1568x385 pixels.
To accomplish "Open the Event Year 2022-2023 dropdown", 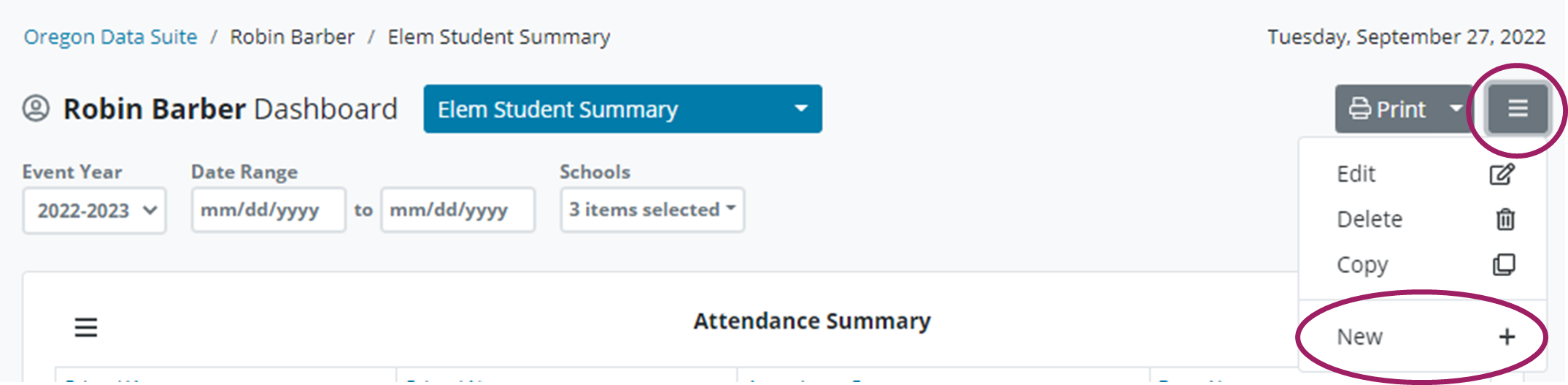I will (95, 210).
